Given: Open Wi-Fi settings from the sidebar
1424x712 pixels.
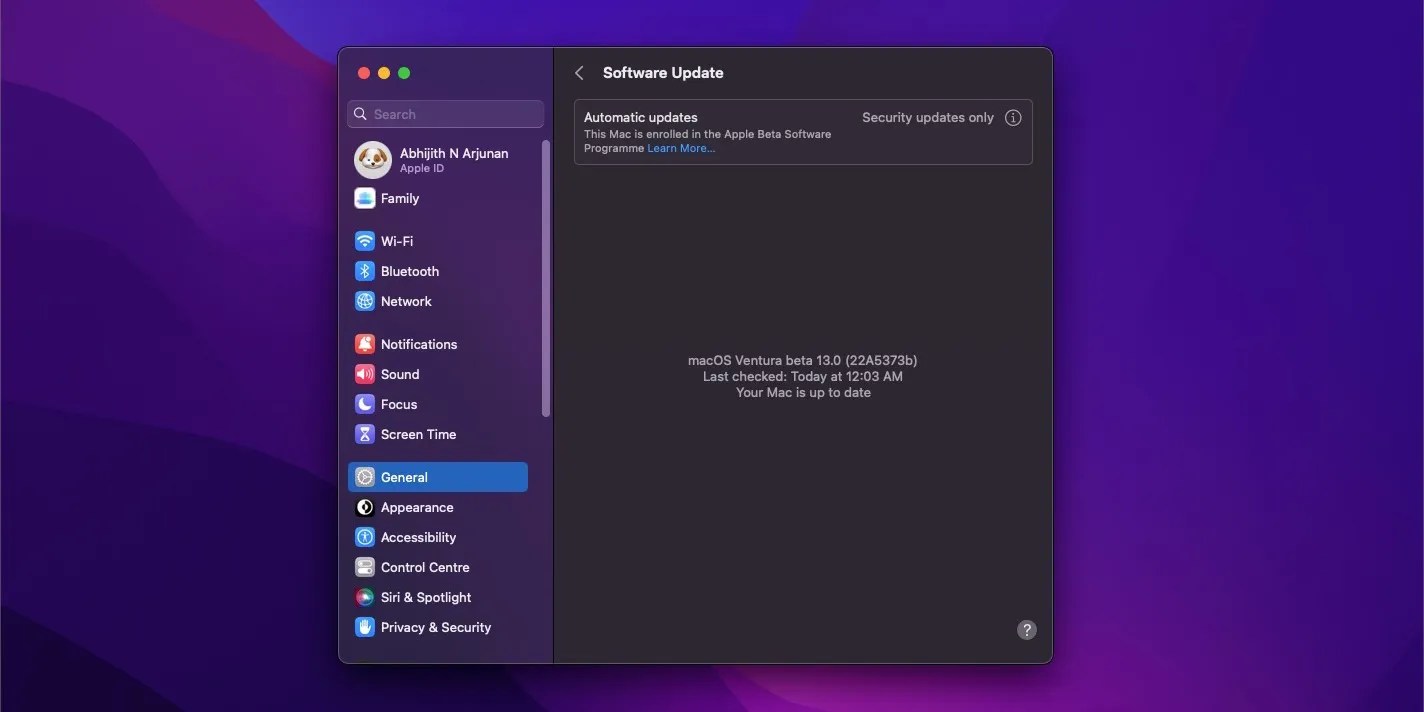Looking at the screenshot, I should [x=395, y=240].
